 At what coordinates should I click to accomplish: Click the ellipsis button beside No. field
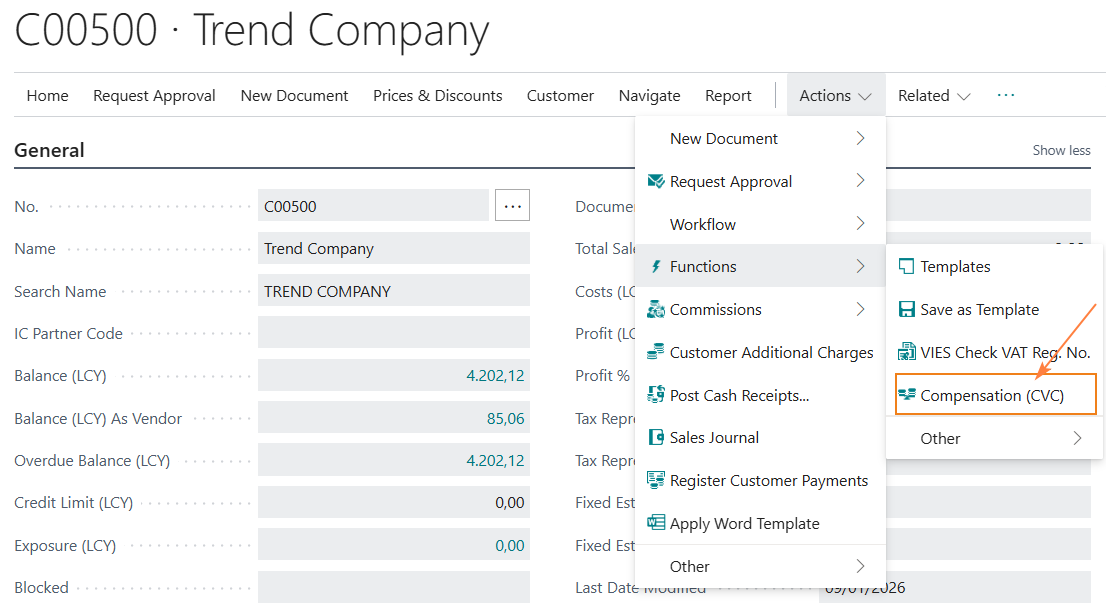click(512, 206)
